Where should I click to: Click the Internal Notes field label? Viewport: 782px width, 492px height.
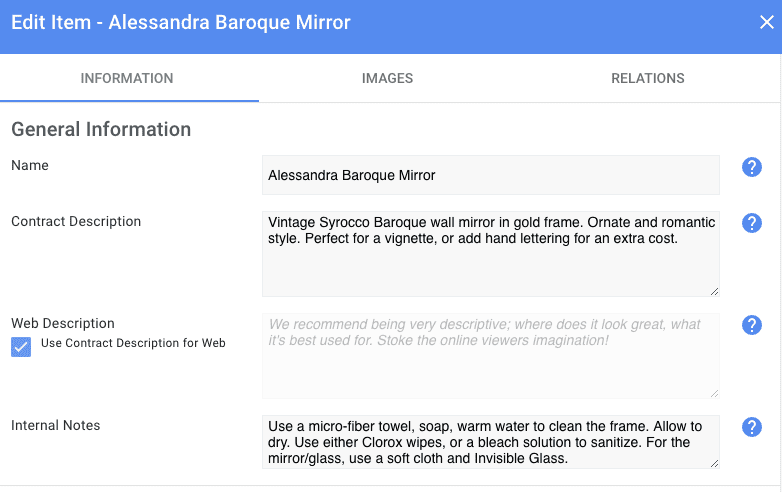(x=56, y=425)
